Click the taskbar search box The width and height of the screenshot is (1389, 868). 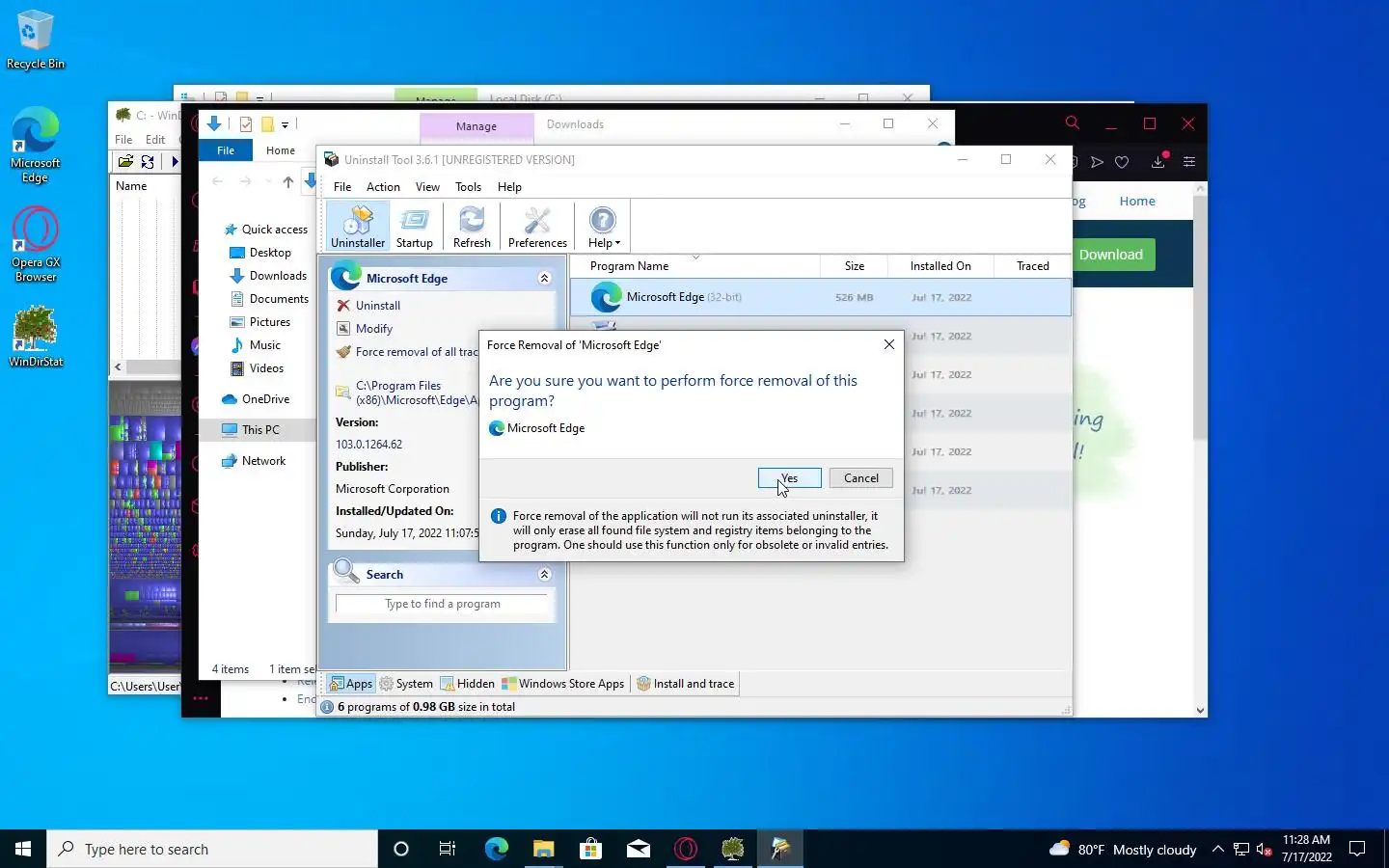point(212,849)
